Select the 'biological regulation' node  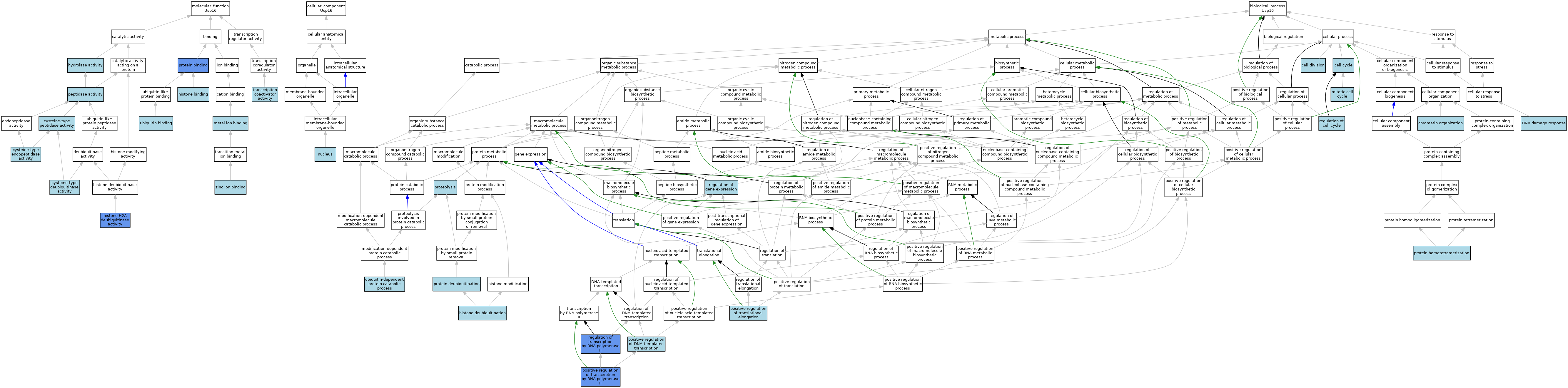click(x=1284, y=36)
